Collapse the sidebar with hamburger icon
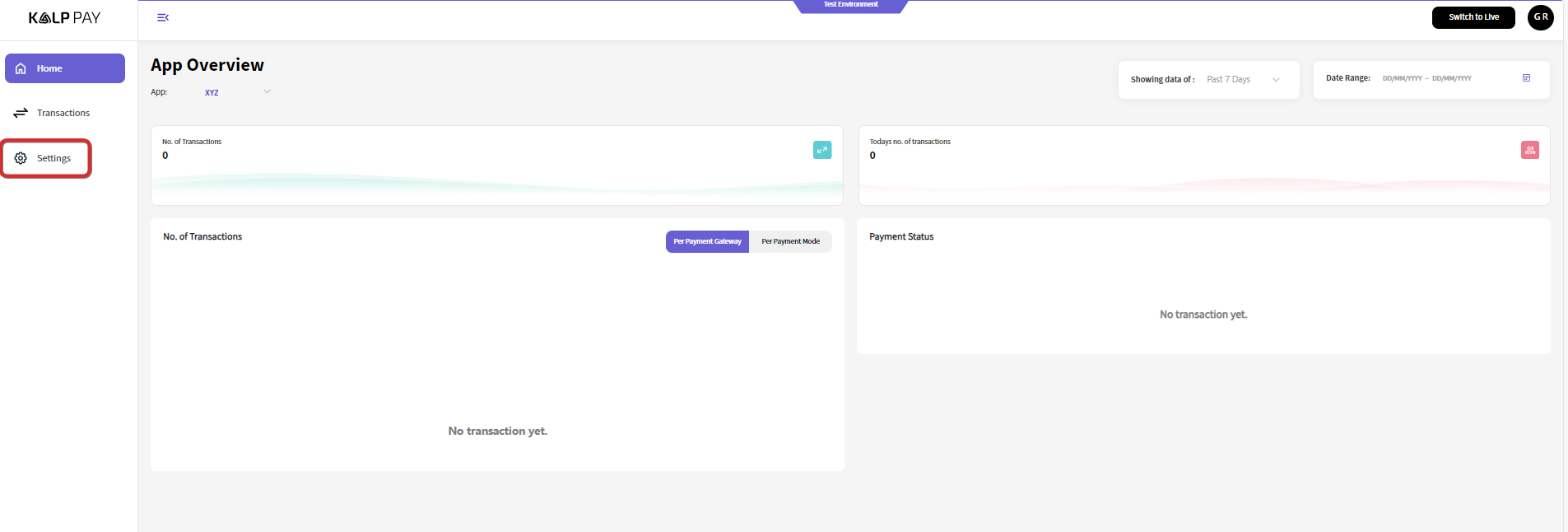Screen dimensions: 1568x532 pos(163,17)
